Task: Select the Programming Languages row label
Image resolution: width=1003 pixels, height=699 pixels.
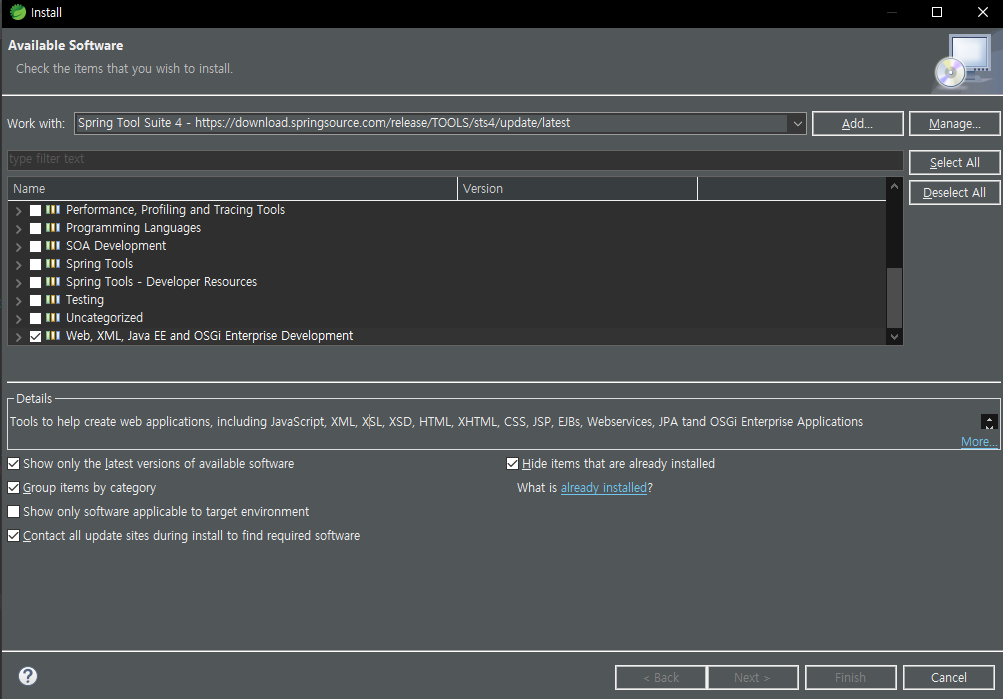Action: click(x=133, y=228)
